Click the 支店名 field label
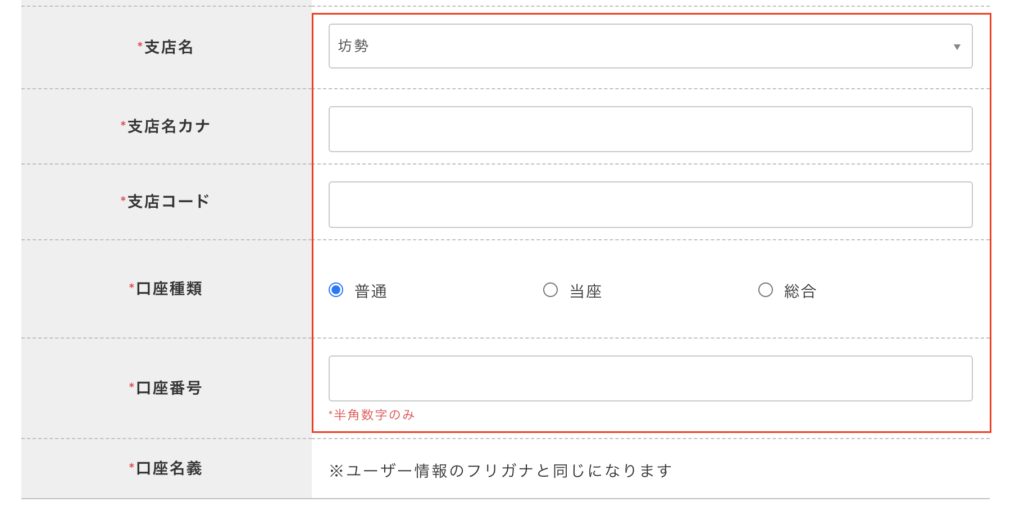 point(168,47)
